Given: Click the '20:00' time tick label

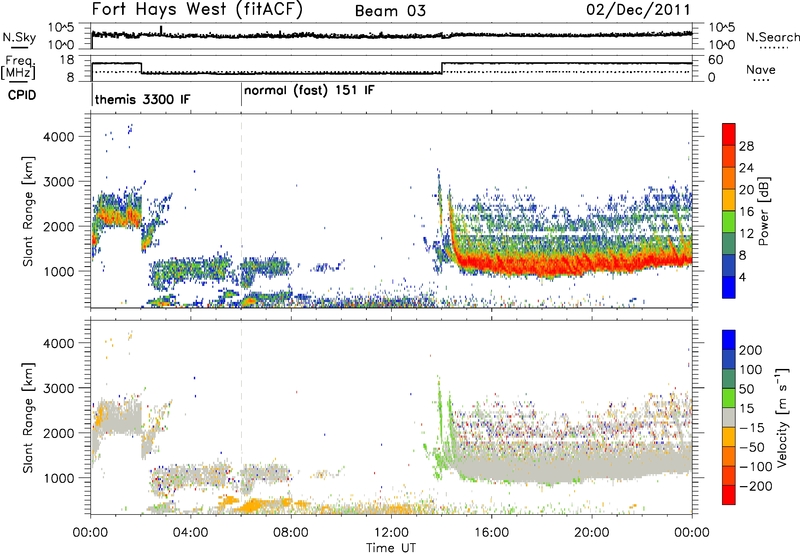Looking at the screenshot, I should click(591, 533).
